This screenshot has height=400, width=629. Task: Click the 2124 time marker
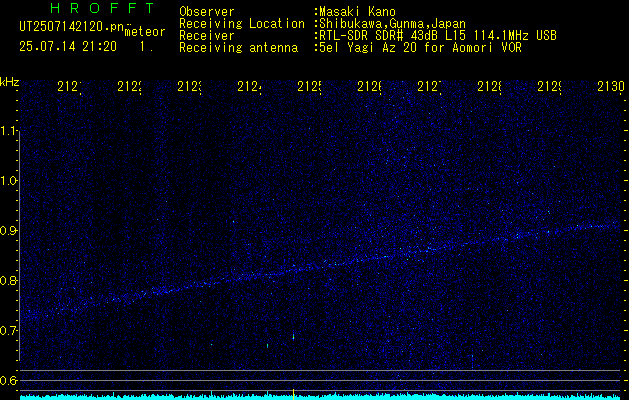[249, 86]
